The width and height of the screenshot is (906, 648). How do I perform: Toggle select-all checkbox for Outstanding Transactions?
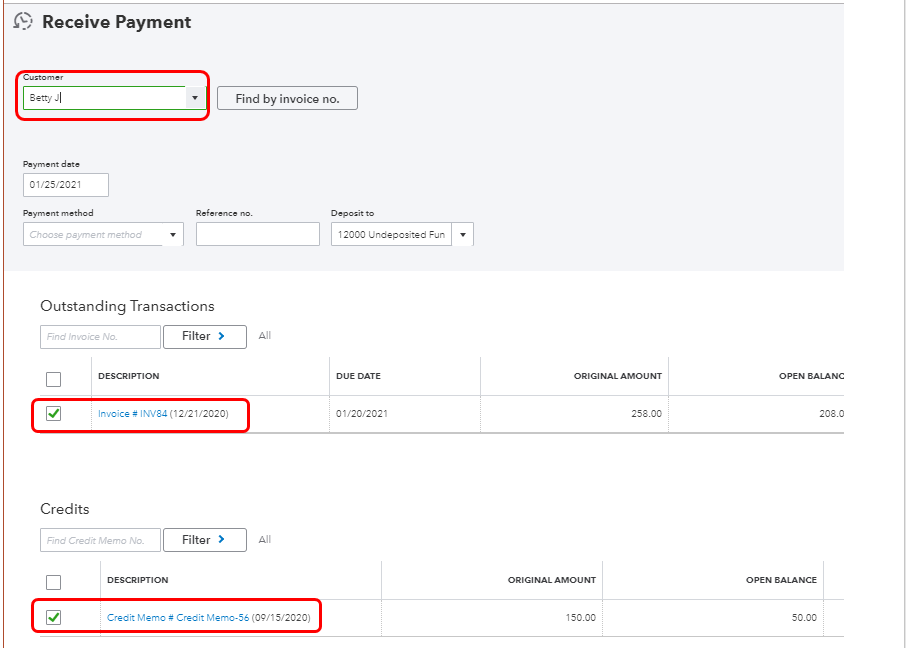coord(54,379)
